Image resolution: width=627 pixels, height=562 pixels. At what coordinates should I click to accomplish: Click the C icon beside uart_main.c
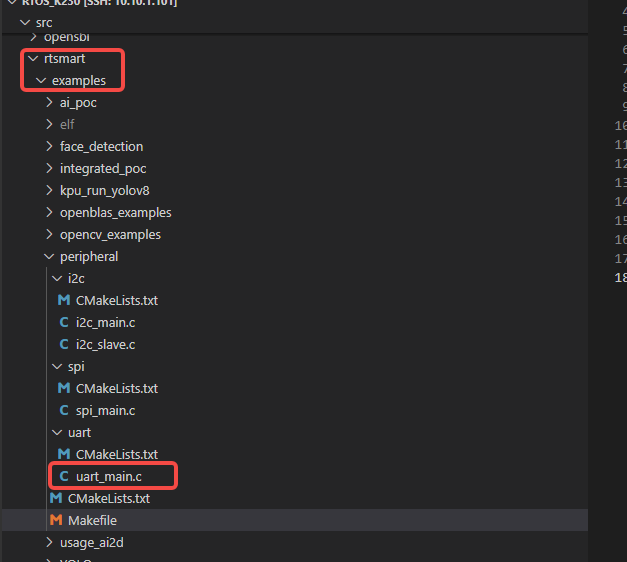pos(64,476)
